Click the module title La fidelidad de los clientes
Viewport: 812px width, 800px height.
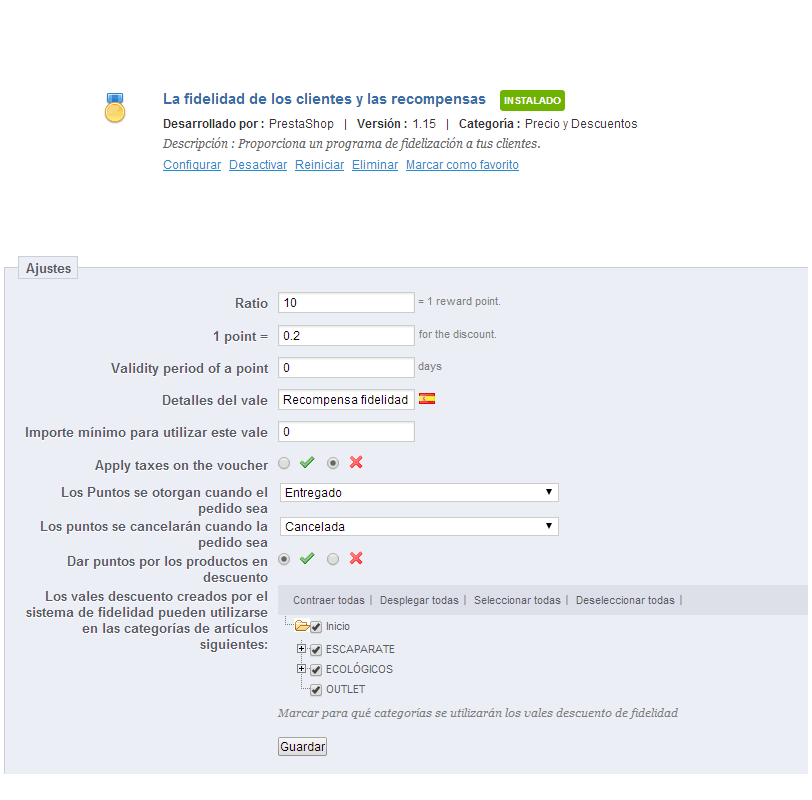[324, 99]
